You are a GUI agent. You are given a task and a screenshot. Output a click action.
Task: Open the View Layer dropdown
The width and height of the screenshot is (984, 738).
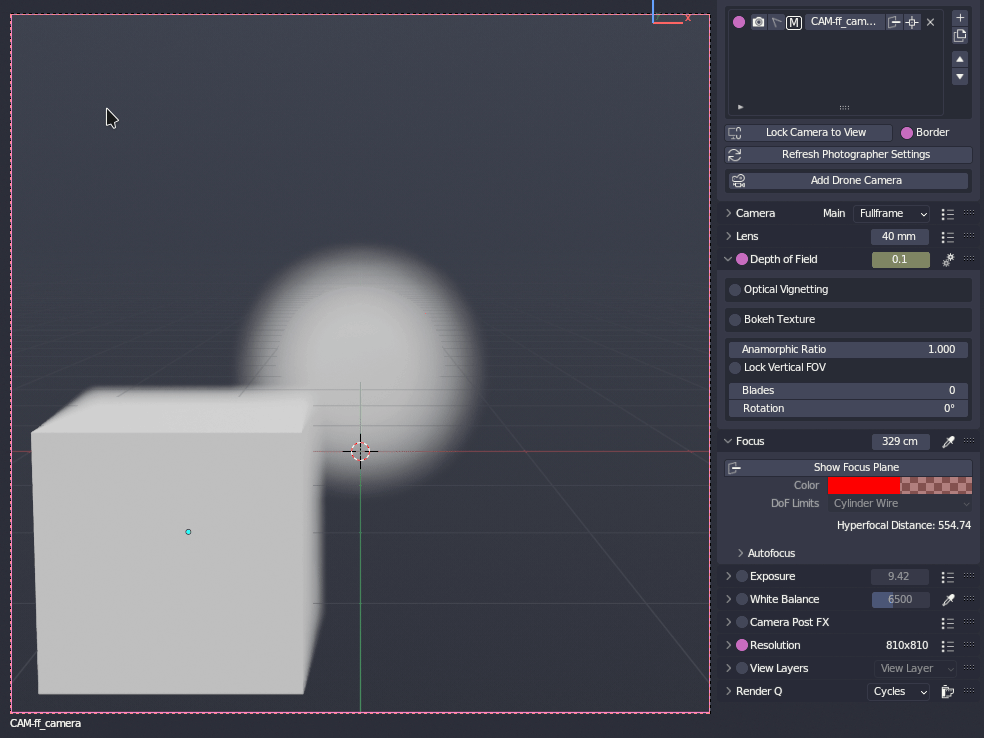(915, 668)
